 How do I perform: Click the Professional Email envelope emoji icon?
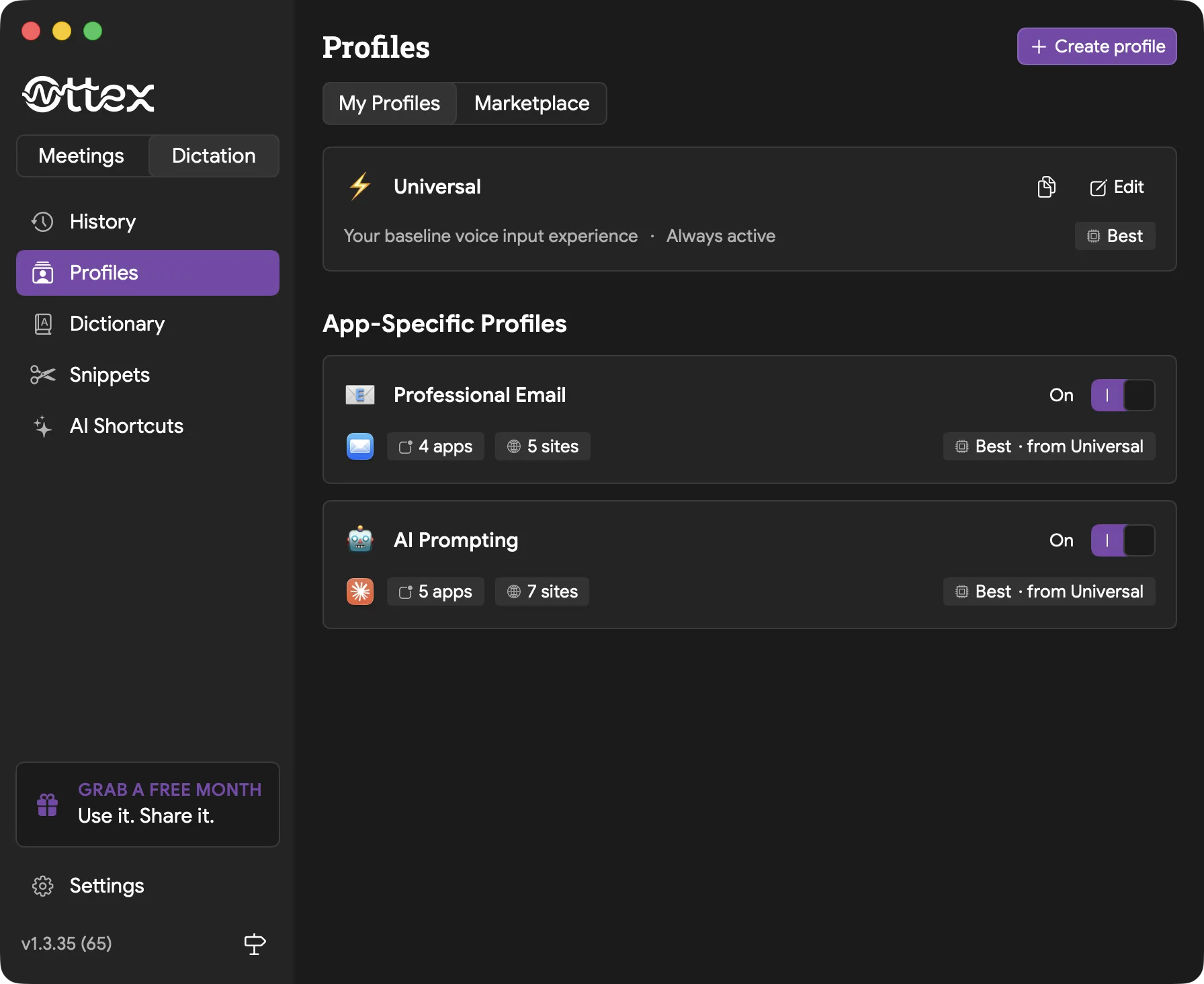(x=360, y=395)
